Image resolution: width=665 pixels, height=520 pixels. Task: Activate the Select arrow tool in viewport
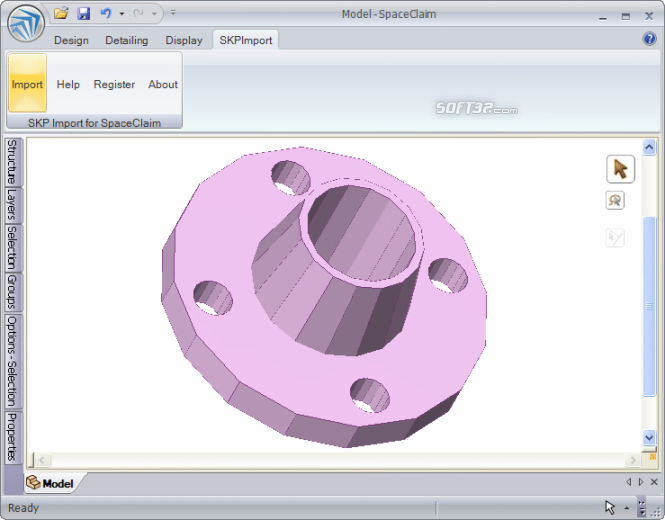coord(620,169)
